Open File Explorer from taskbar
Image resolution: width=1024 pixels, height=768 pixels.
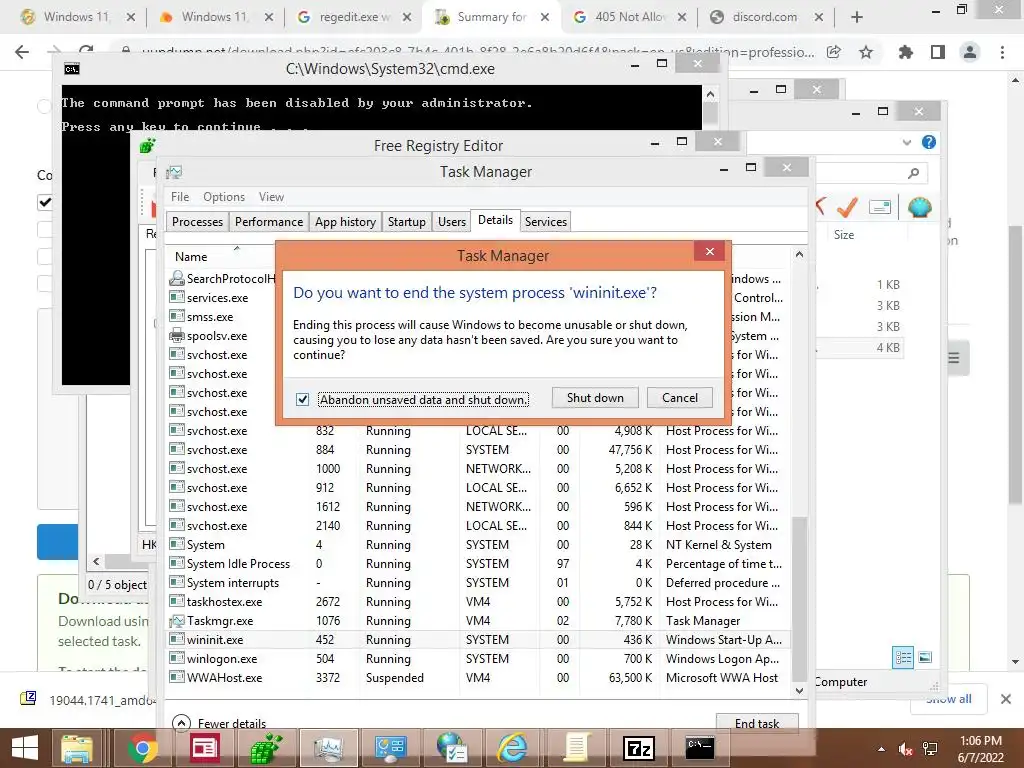tap(77, 748)
